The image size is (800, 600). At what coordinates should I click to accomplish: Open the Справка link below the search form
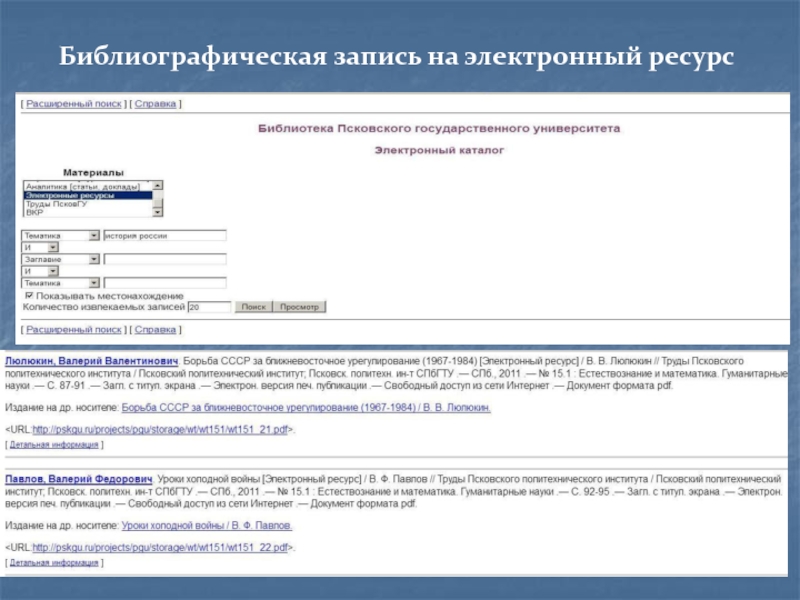coord(155,330)
